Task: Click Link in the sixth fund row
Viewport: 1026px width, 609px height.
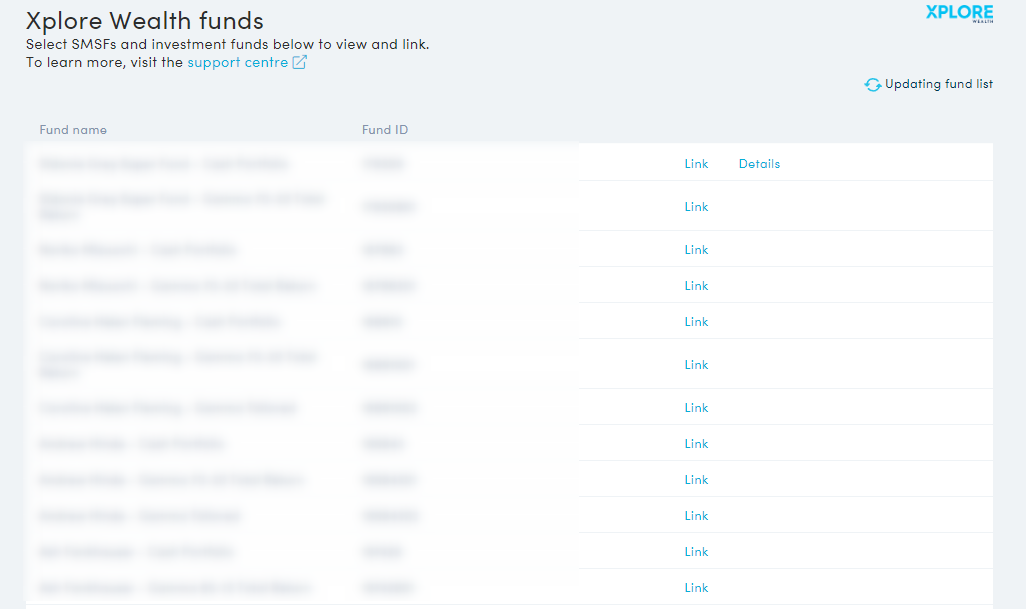Action: point(696,365)
